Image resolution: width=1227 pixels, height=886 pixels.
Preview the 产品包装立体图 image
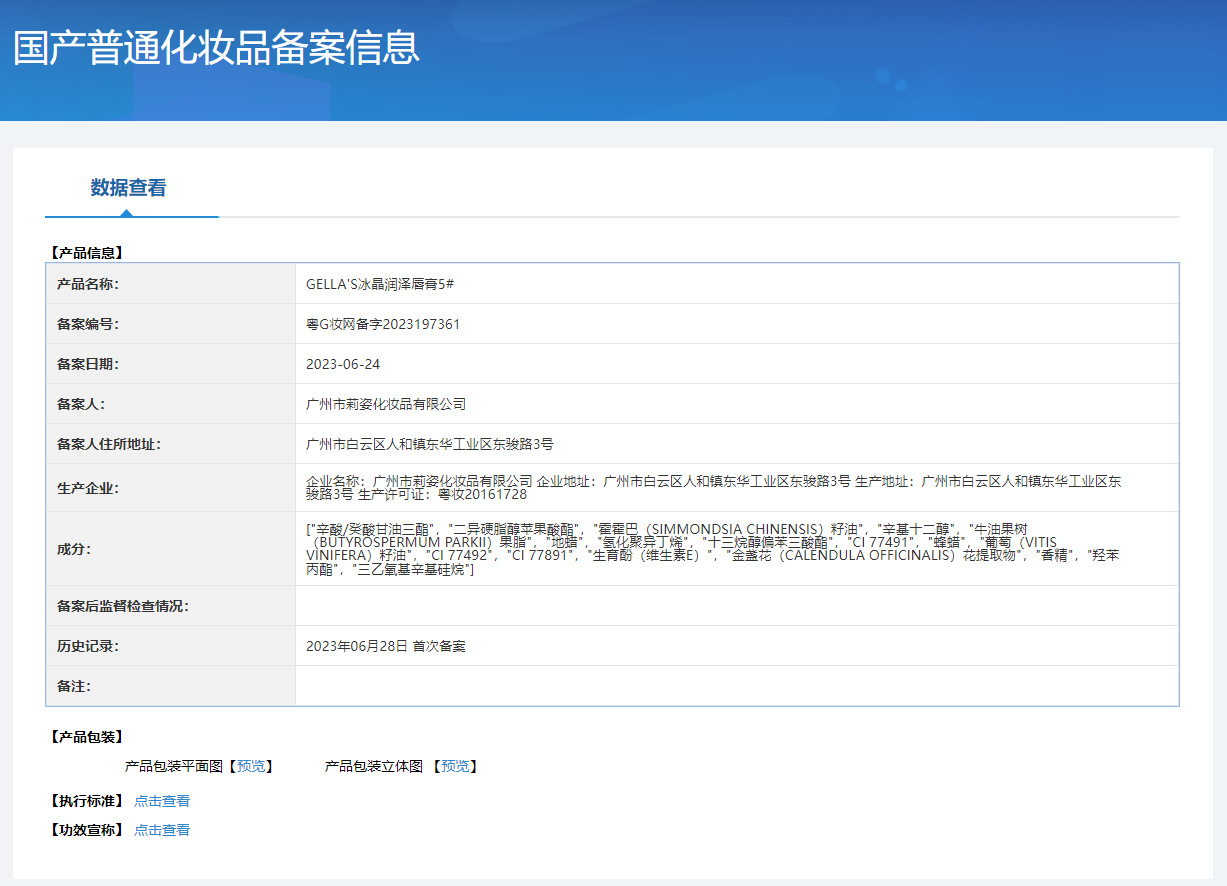(455, 766)
